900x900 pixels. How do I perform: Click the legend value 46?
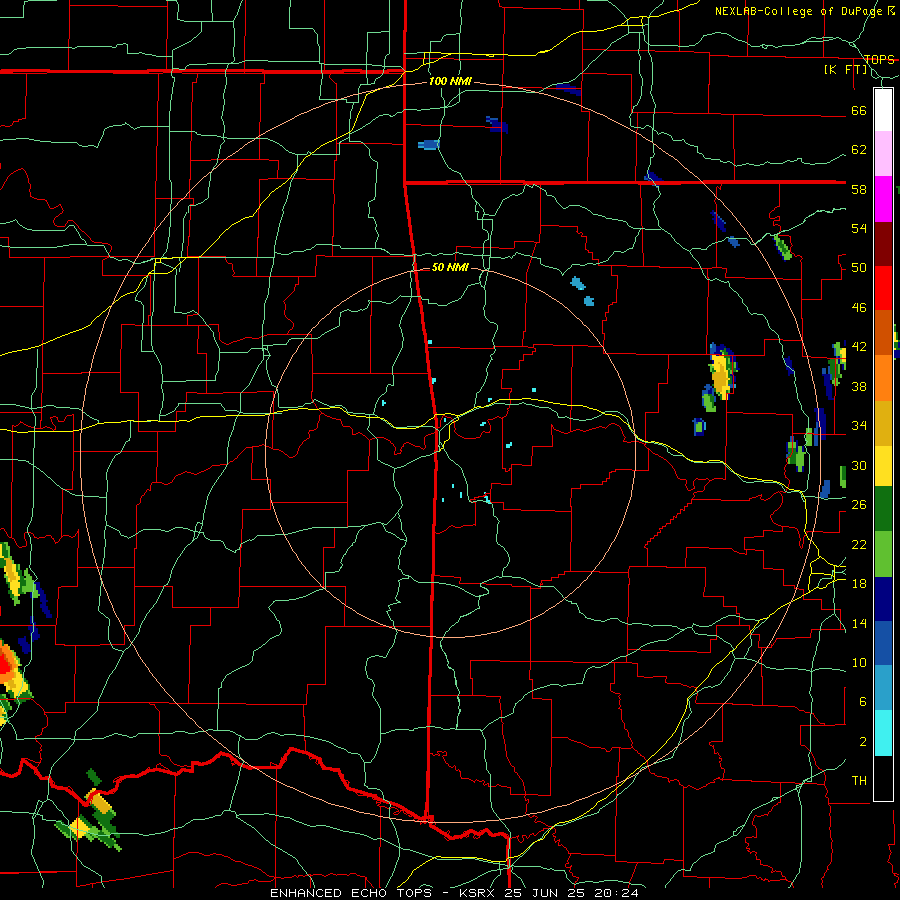pos(859,308)
